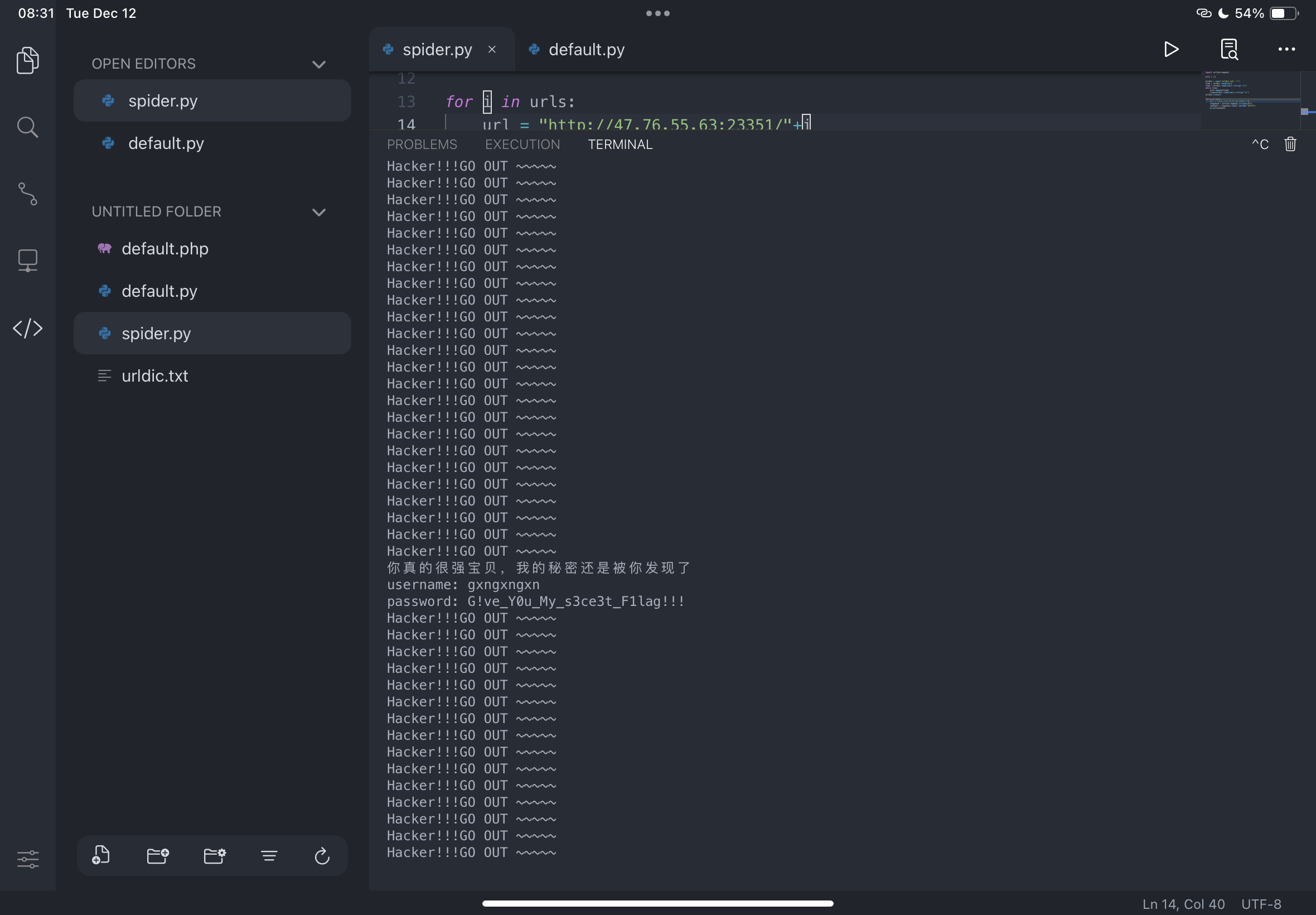
Task: Tap the 08:31 clock in status bar
Action: pos(36,13)
